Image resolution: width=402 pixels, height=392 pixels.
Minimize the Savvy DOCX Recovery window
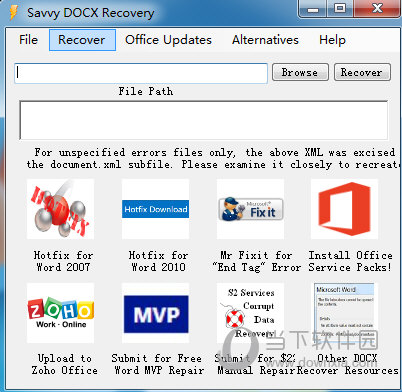click(313, 9)
